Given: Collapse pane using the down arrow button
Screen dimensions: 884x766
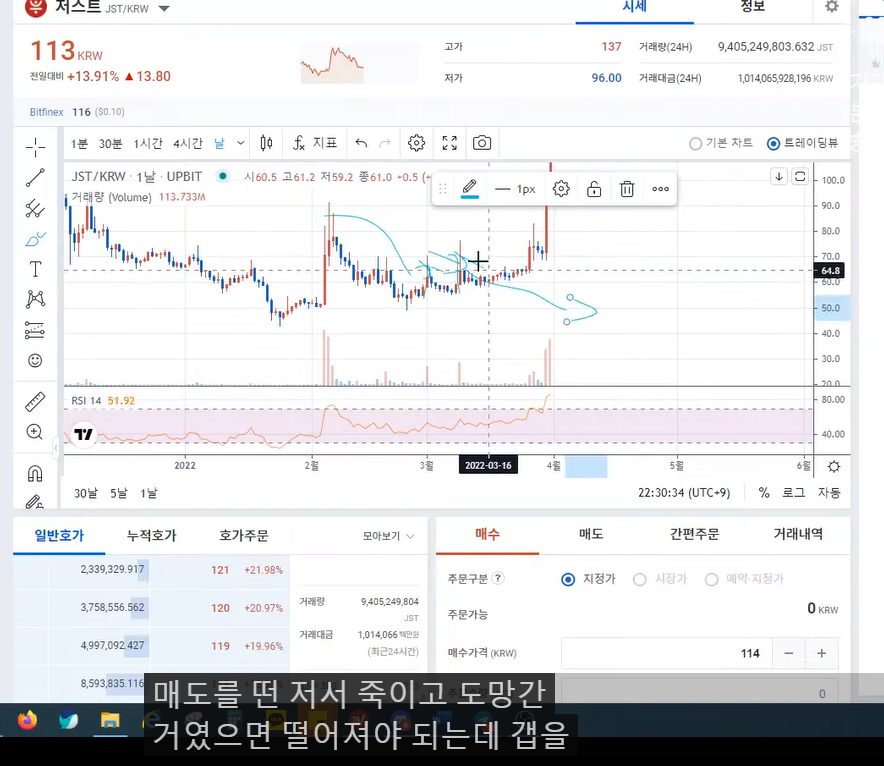Looking at the screenshot, I should 779,176.
